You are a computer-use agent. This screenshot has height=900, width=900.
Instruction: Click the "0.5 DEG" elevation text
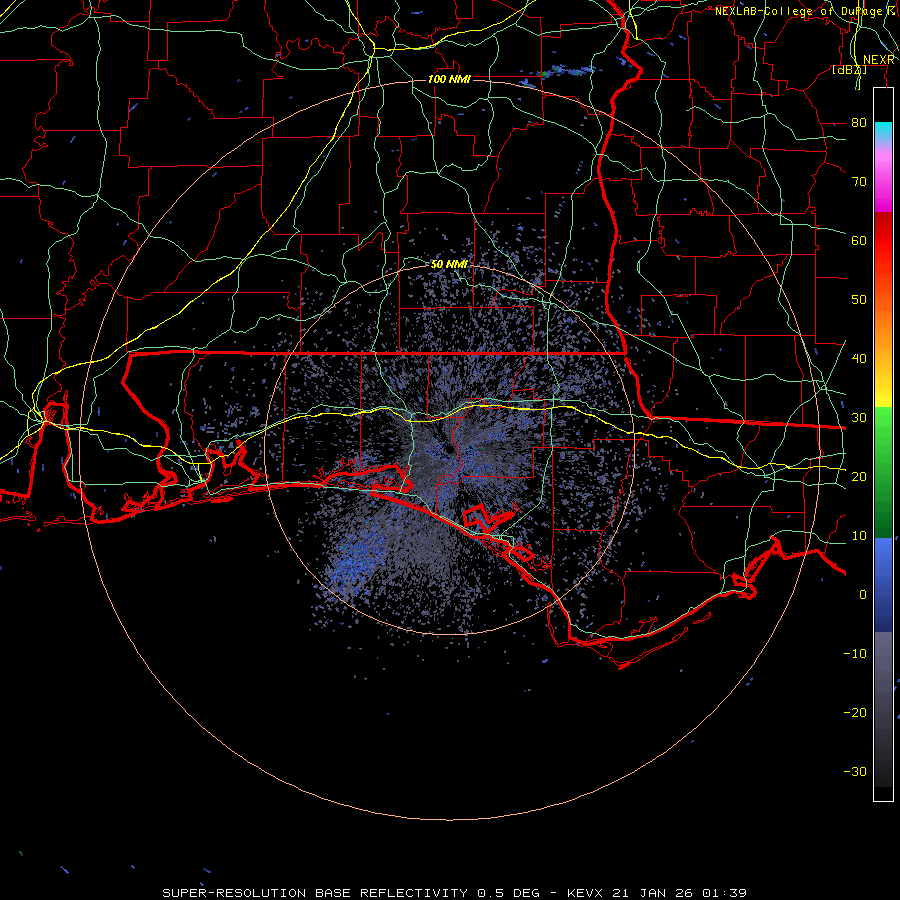[509, 893]
